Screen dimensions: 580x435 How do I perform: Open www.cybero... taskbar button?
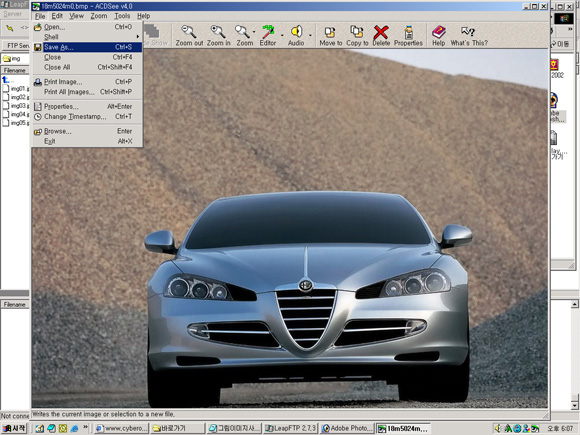(x=122, y=428)
